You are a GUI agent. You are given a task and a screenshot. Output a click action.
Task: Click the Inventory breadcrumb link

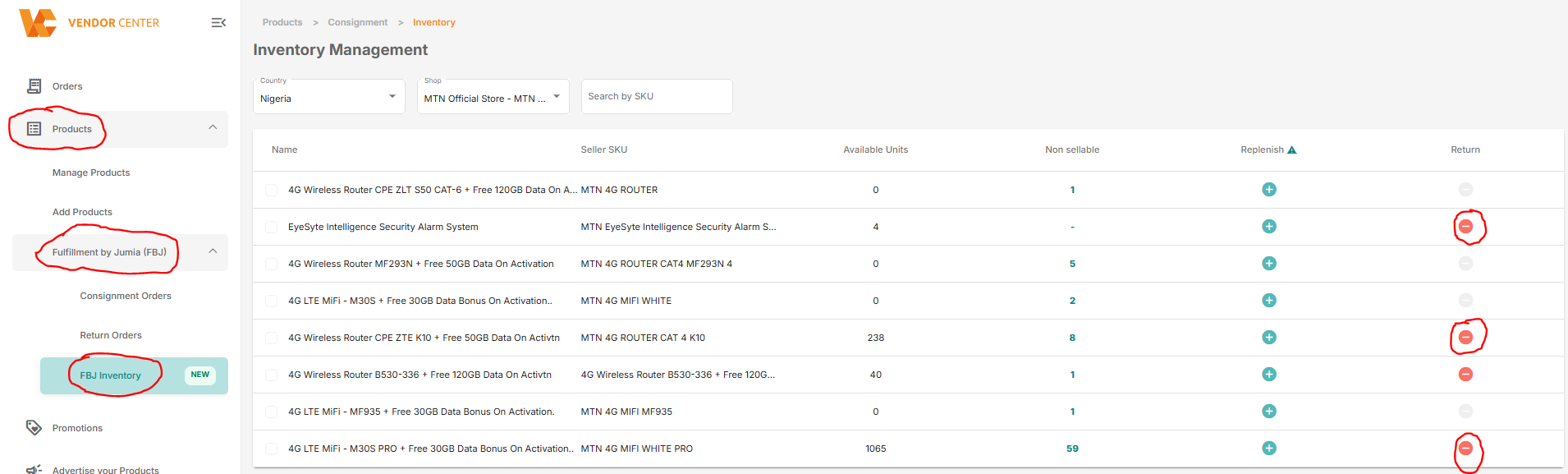coord(434,22)
